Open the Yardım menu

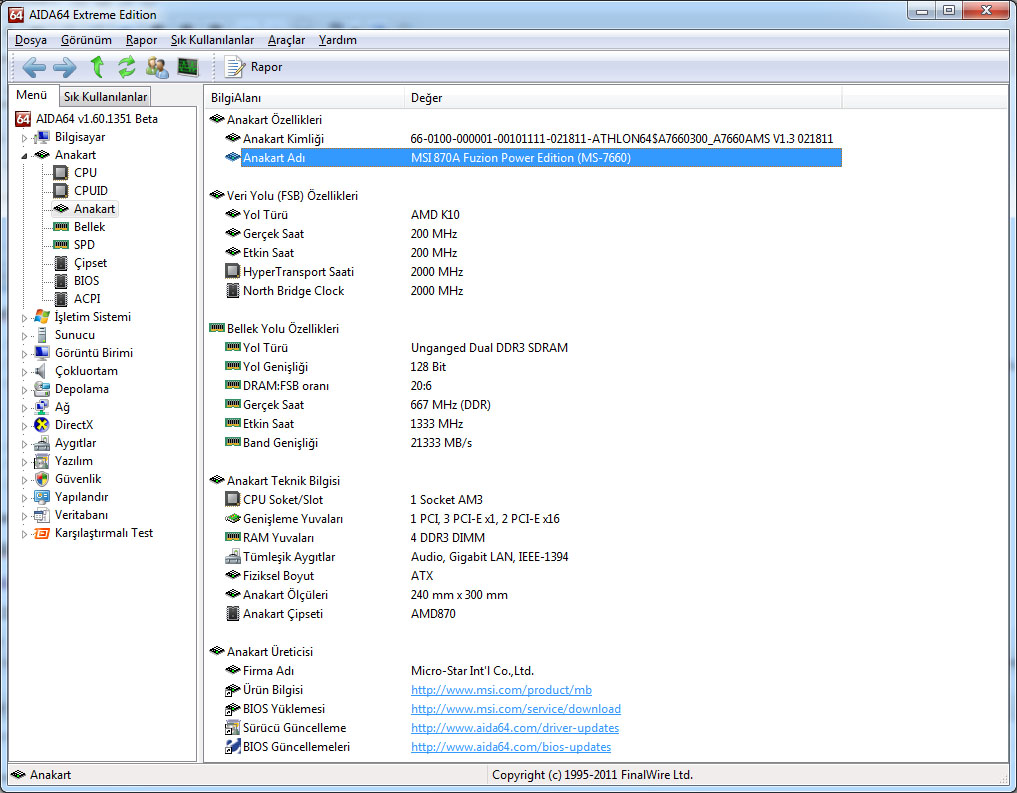(x=337, y=40)
